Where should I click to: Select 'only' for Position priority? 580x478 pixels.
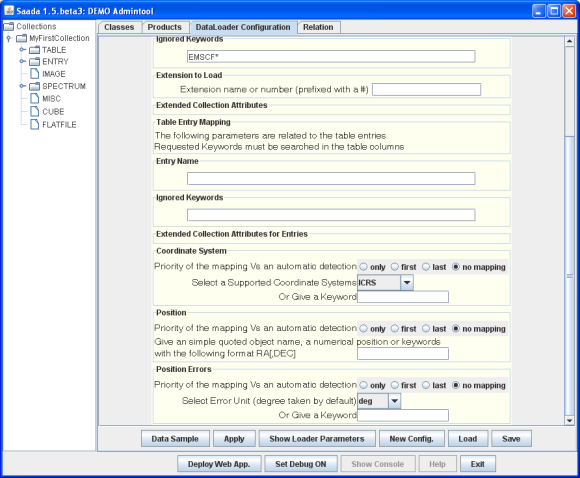click(x=364, y=329)
